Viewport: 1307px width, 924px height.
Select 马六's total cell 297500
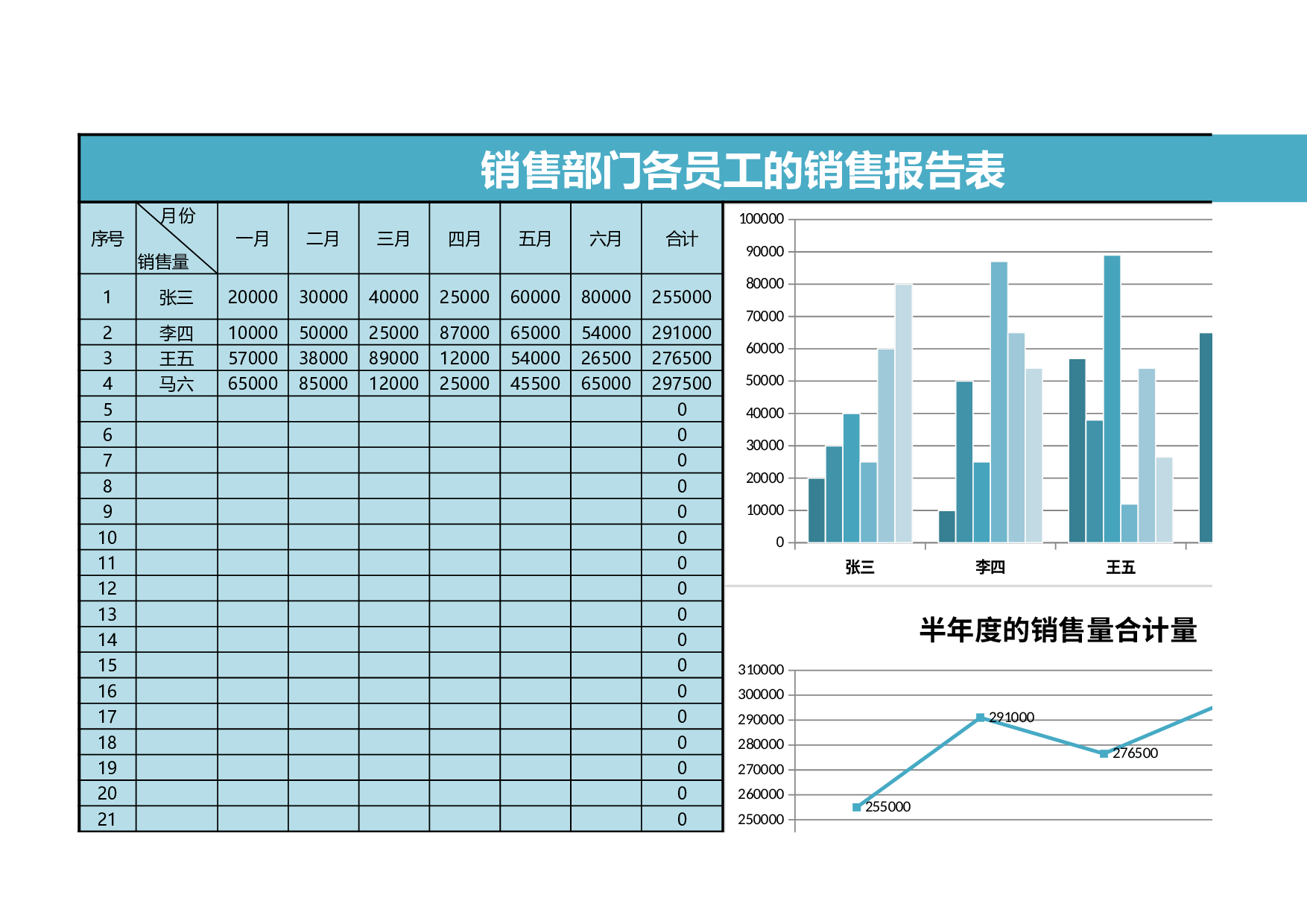pos(682,384)
